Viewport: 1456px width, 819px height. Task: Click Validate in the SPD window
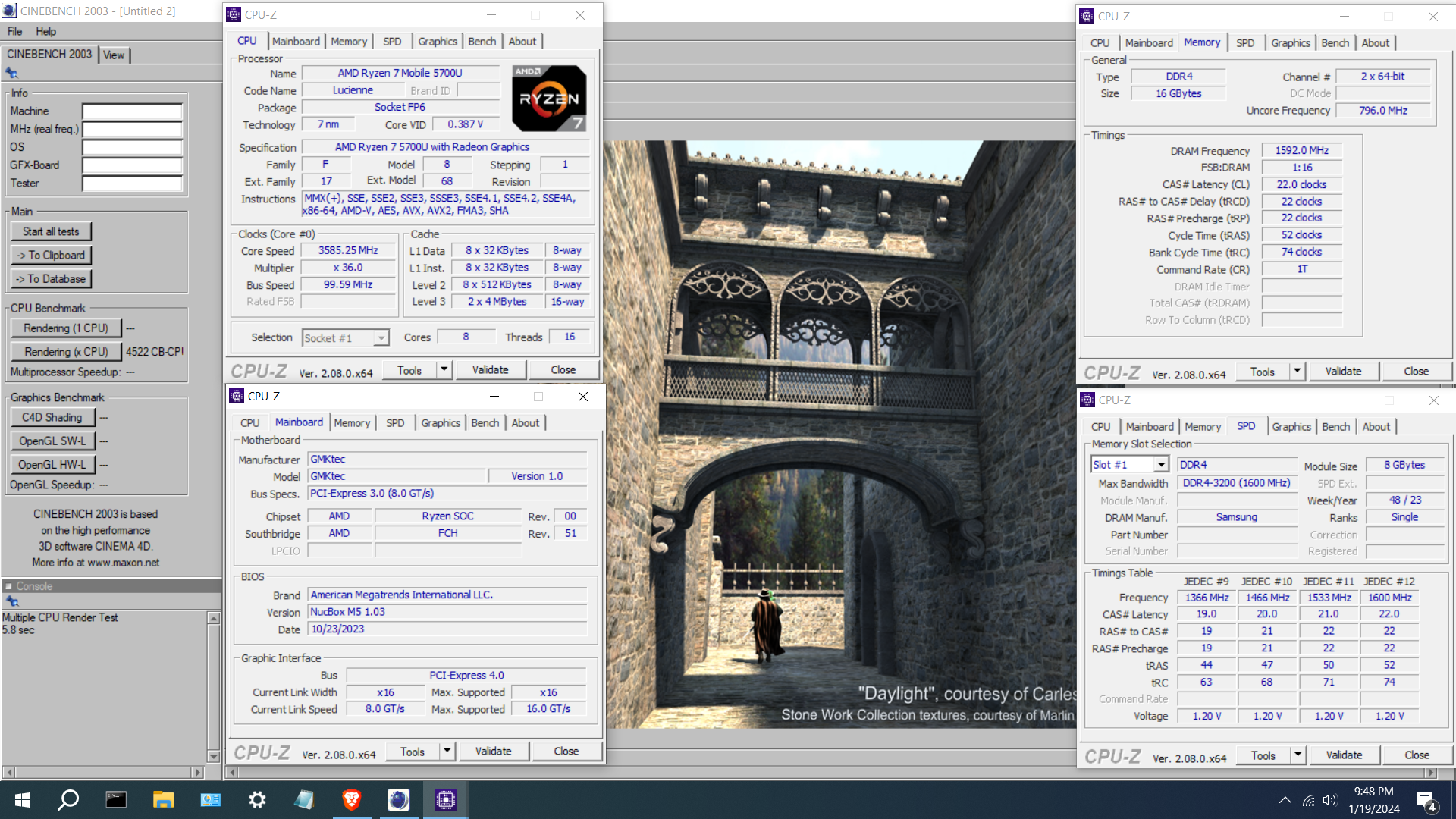coord(1344,755)
